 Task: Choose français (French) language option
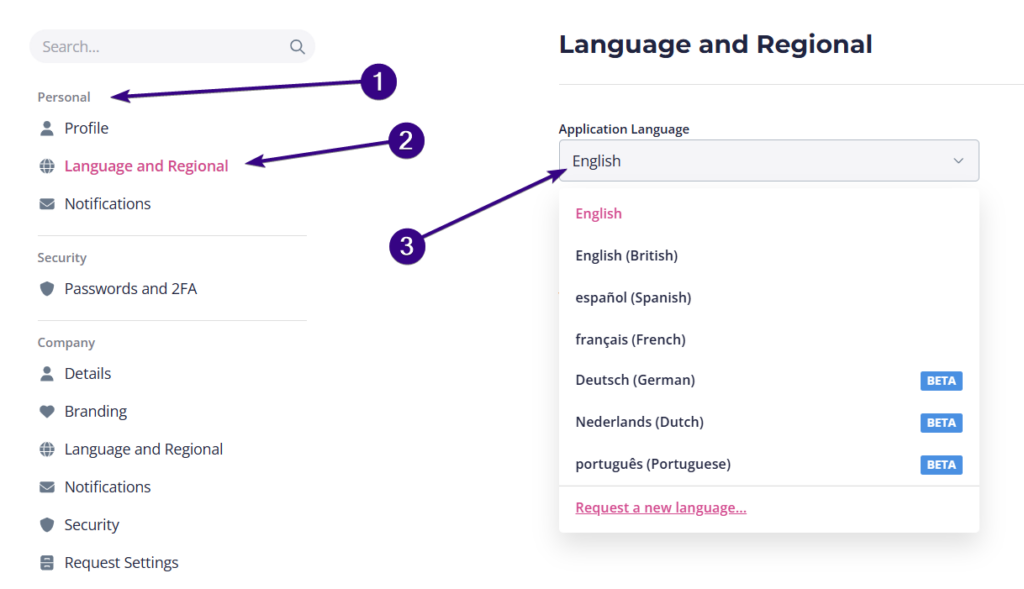coord(630,340)
